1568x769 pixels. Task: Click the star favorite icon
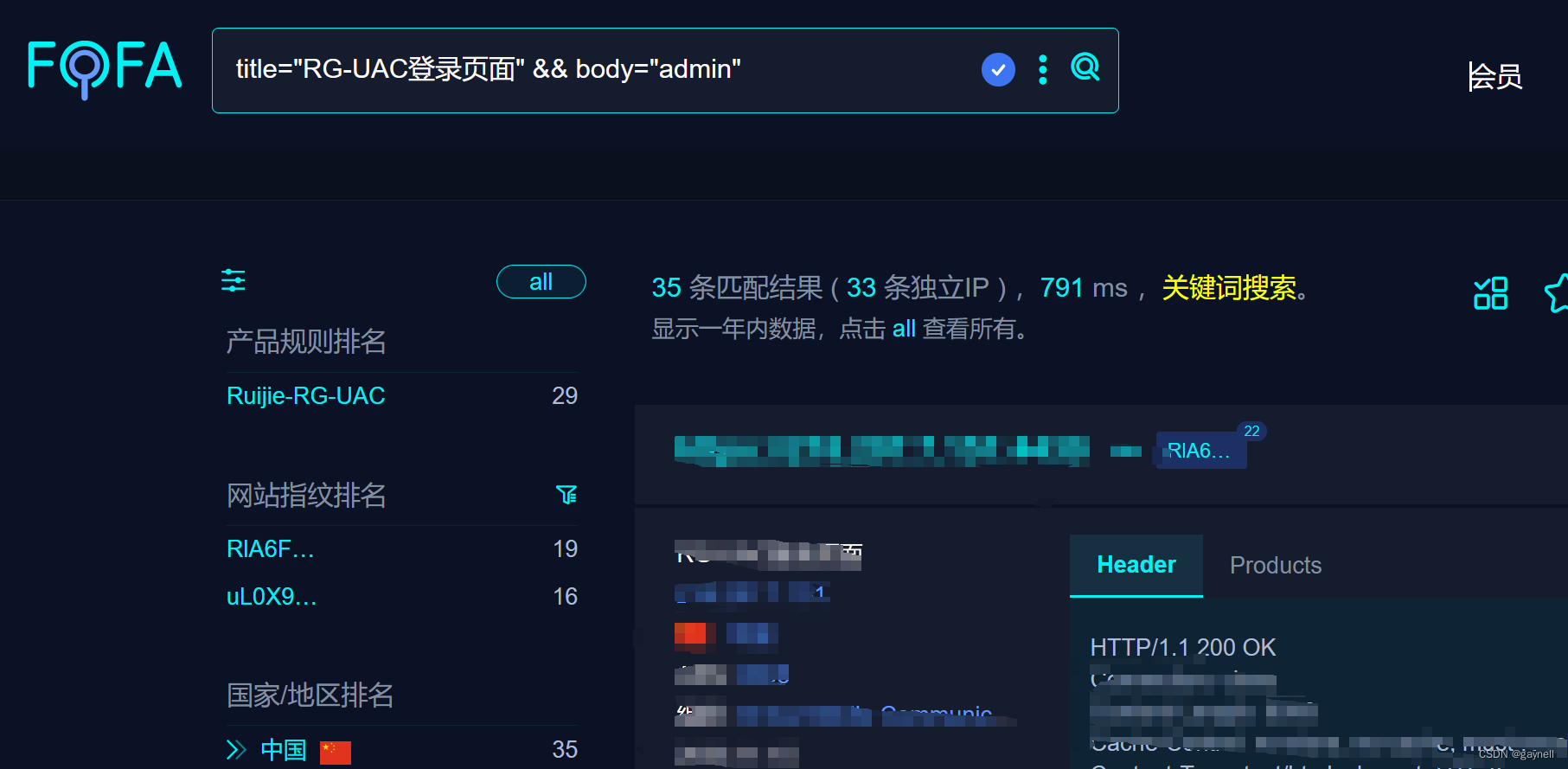coord(1556,293)
